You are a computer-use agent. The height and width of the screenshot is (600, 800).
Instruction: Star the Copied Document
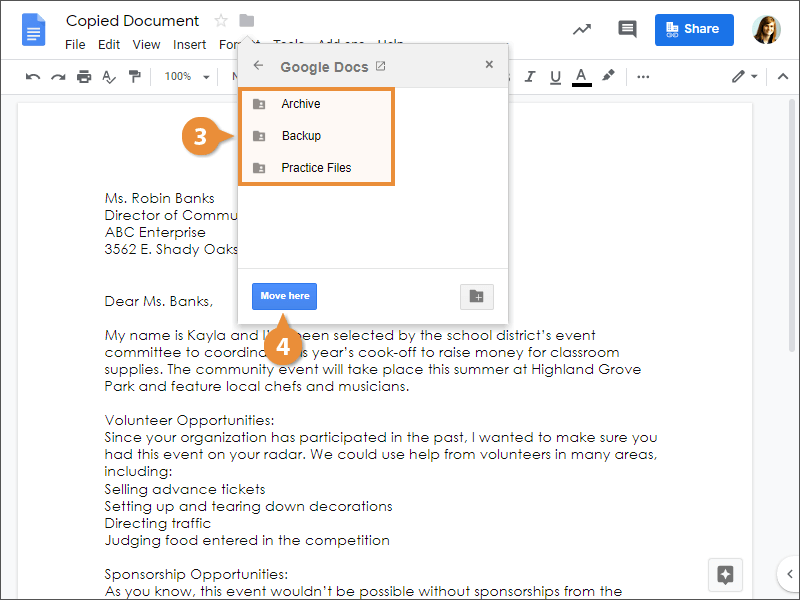[x=221, y=21]
